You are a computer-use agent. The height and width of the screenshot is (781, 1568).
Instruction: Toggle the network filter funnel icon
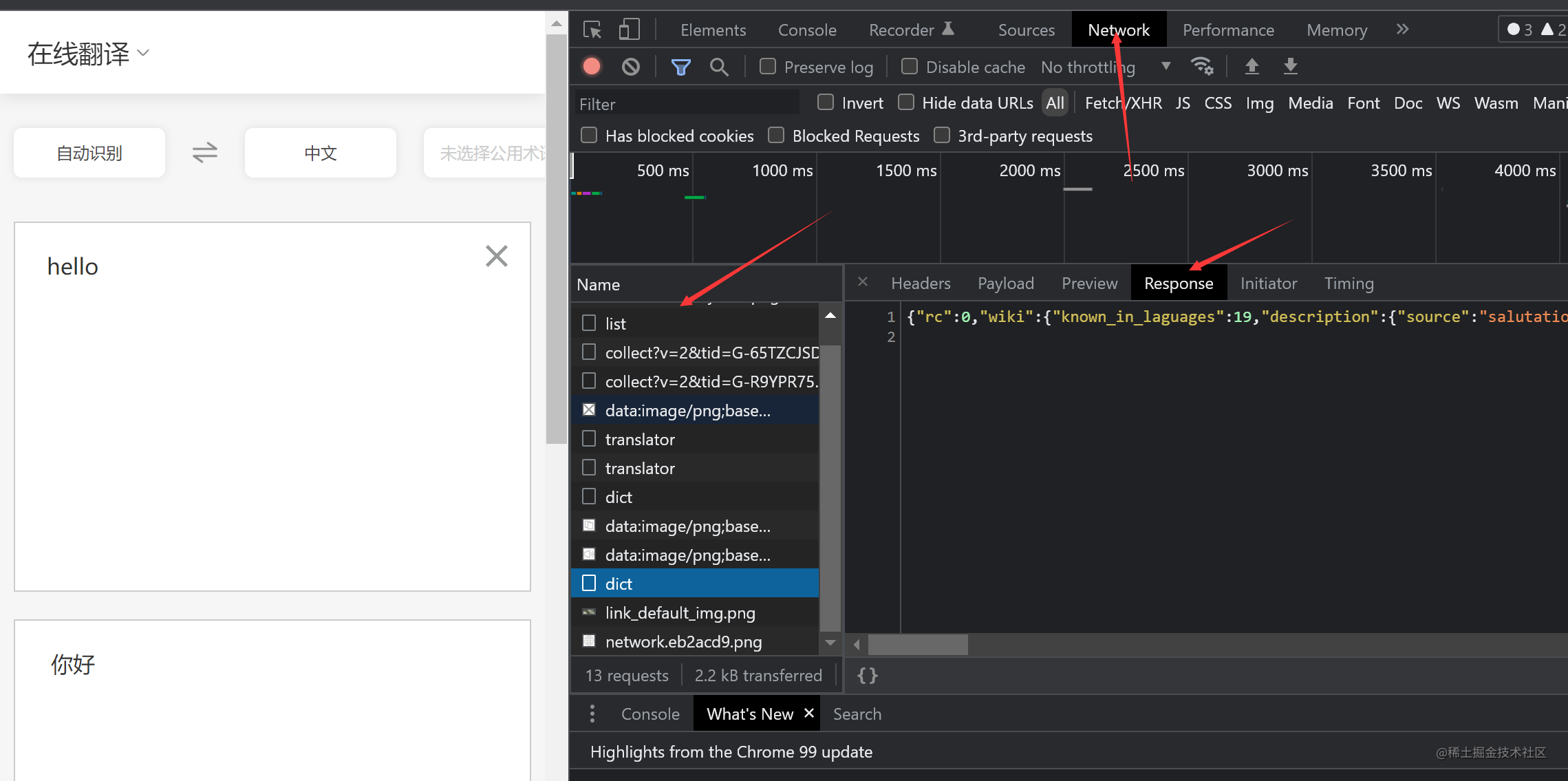(x=680, y=67)
